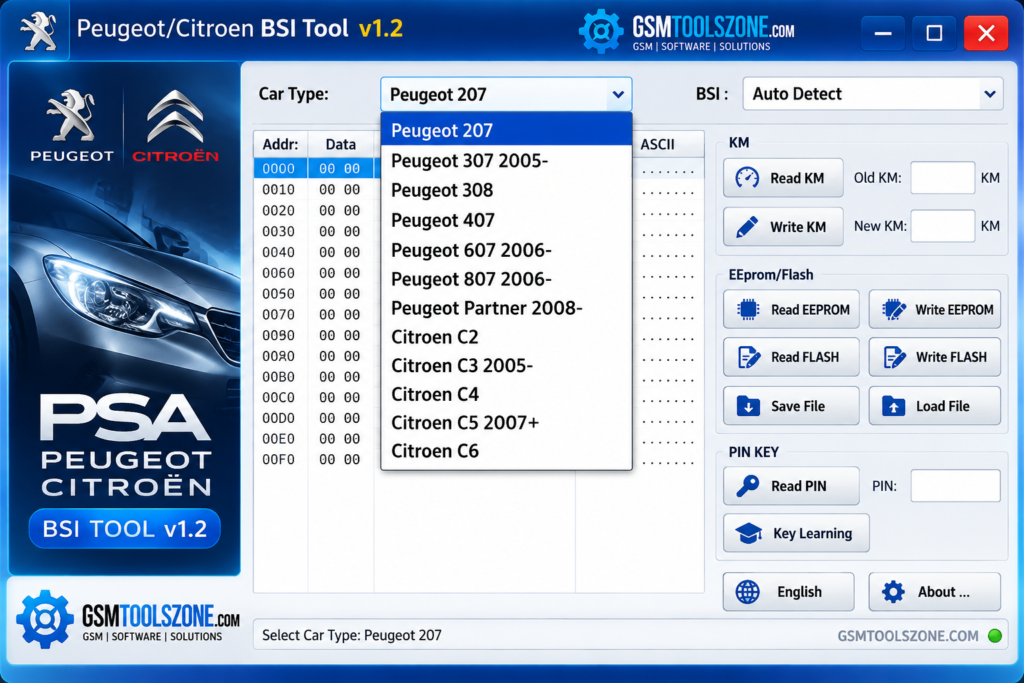
Task: Click the Old KM input field
Action: 942,178
